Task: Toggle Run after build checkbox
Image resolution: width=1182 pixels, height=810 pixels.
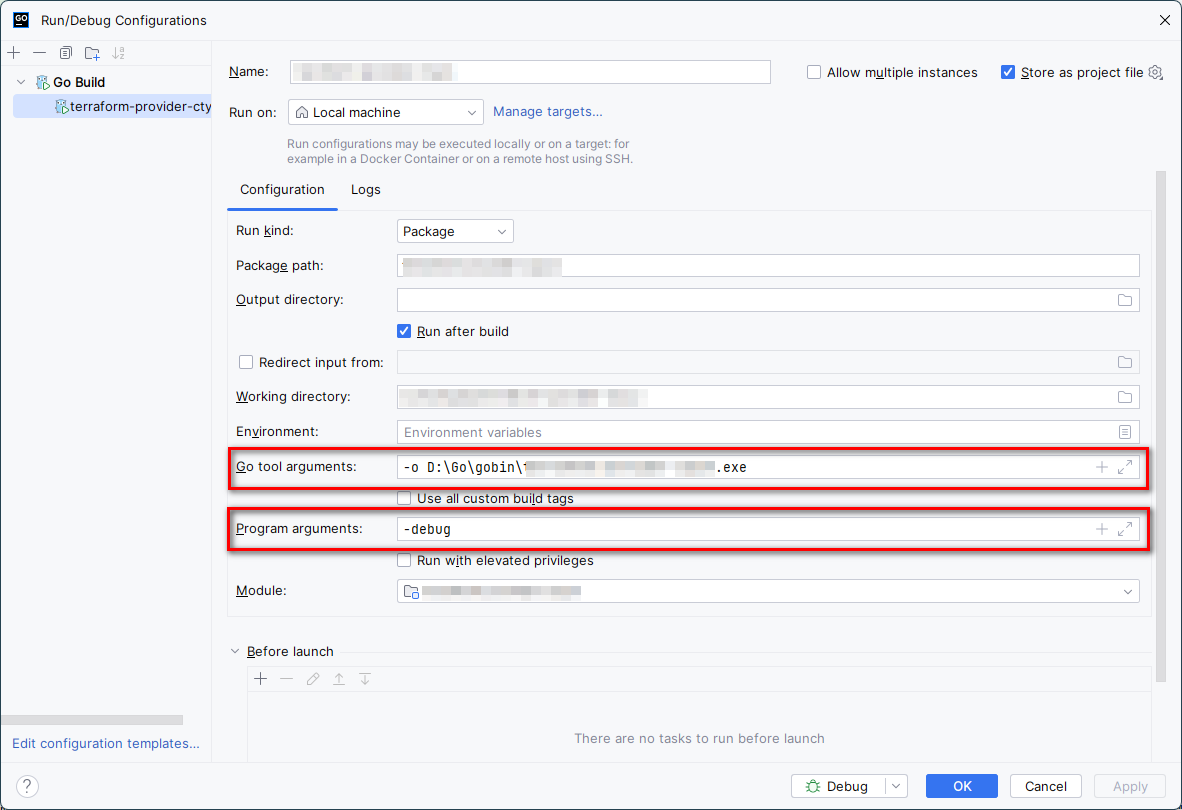Action: (x=404, y=331)
